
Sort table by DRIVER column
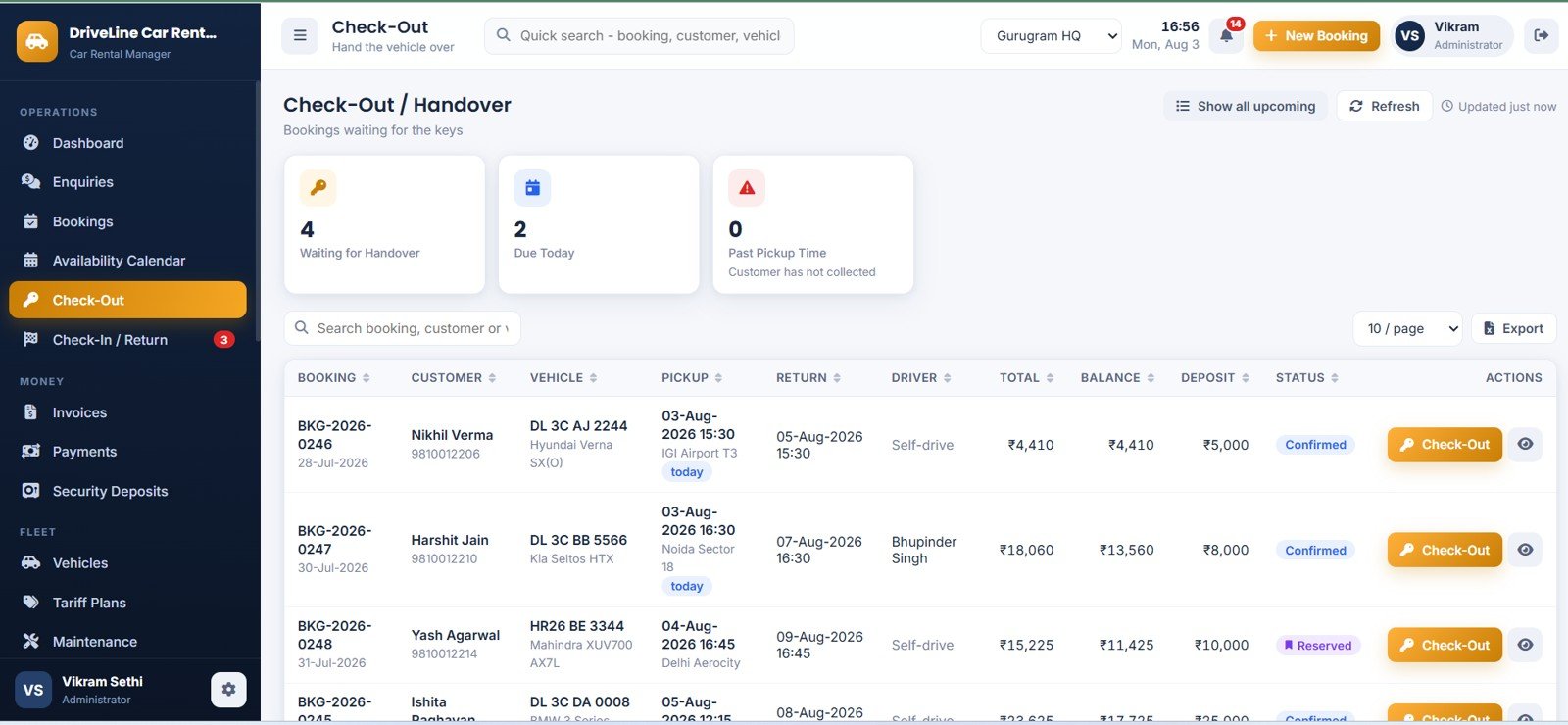921,378
